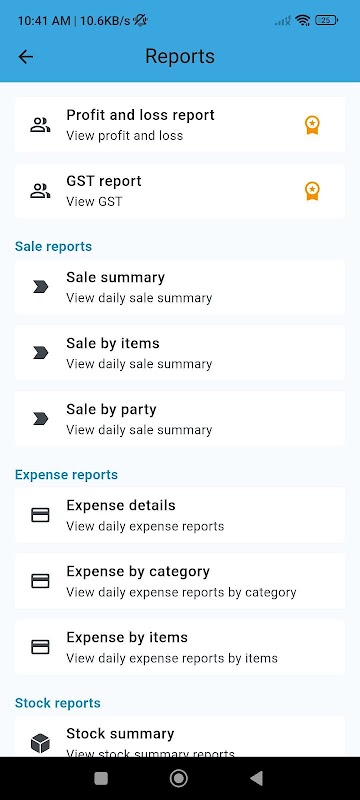Click people icon beside GST report
This screenshot has height=800, width=360.
click(40, 191)
